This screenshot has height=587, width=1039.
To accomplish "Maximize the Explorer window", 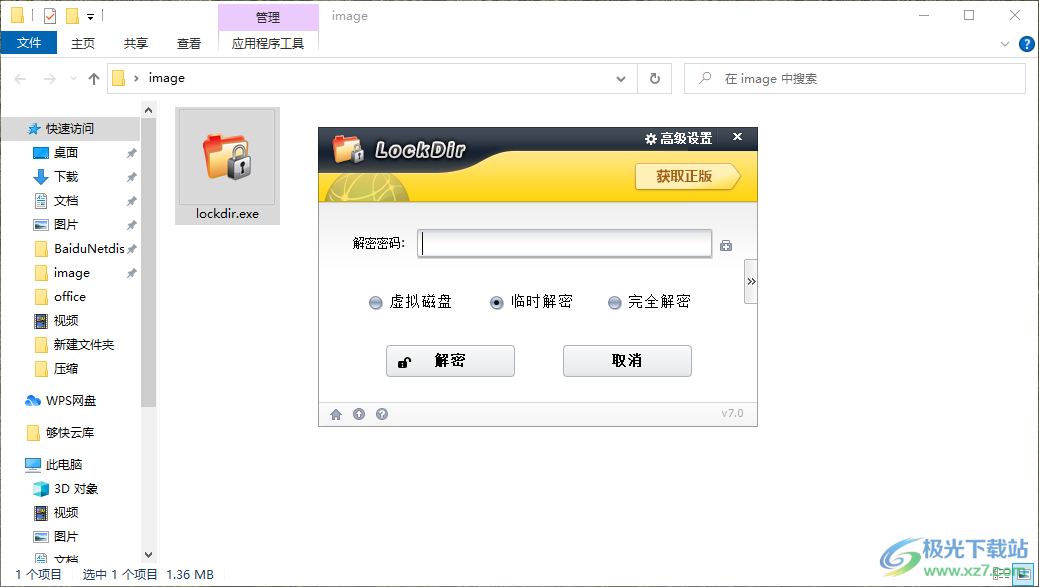I will pos(969,15).
